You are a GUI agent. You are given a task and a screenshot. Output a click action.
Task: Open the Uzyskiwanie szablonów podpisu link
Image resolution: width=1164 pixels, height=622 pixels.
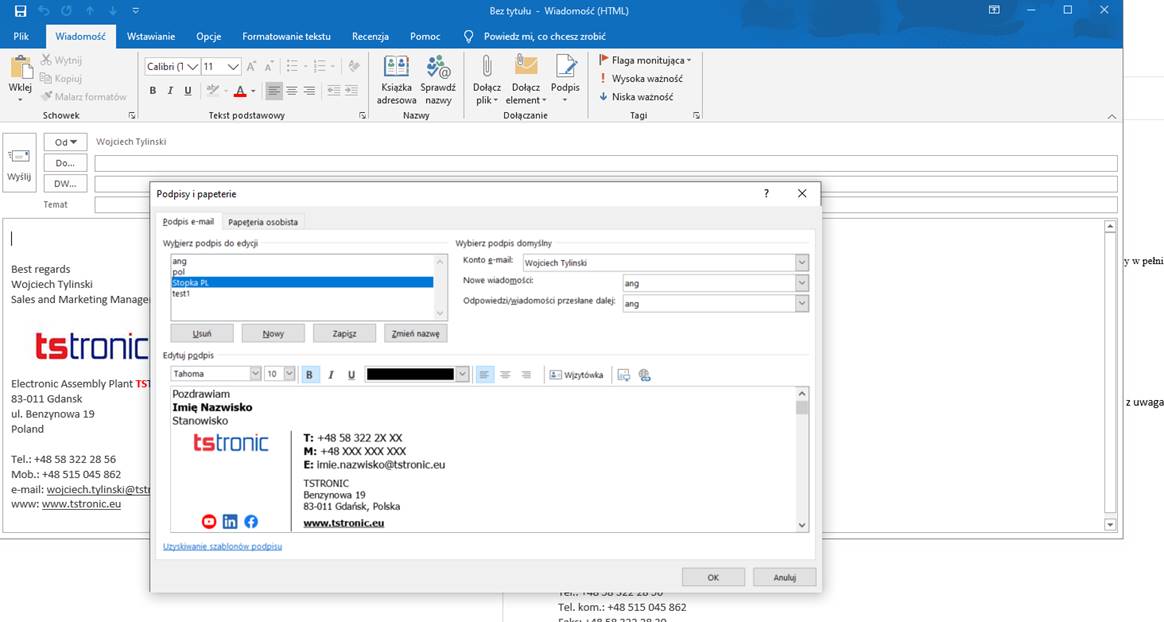point(222,547)
